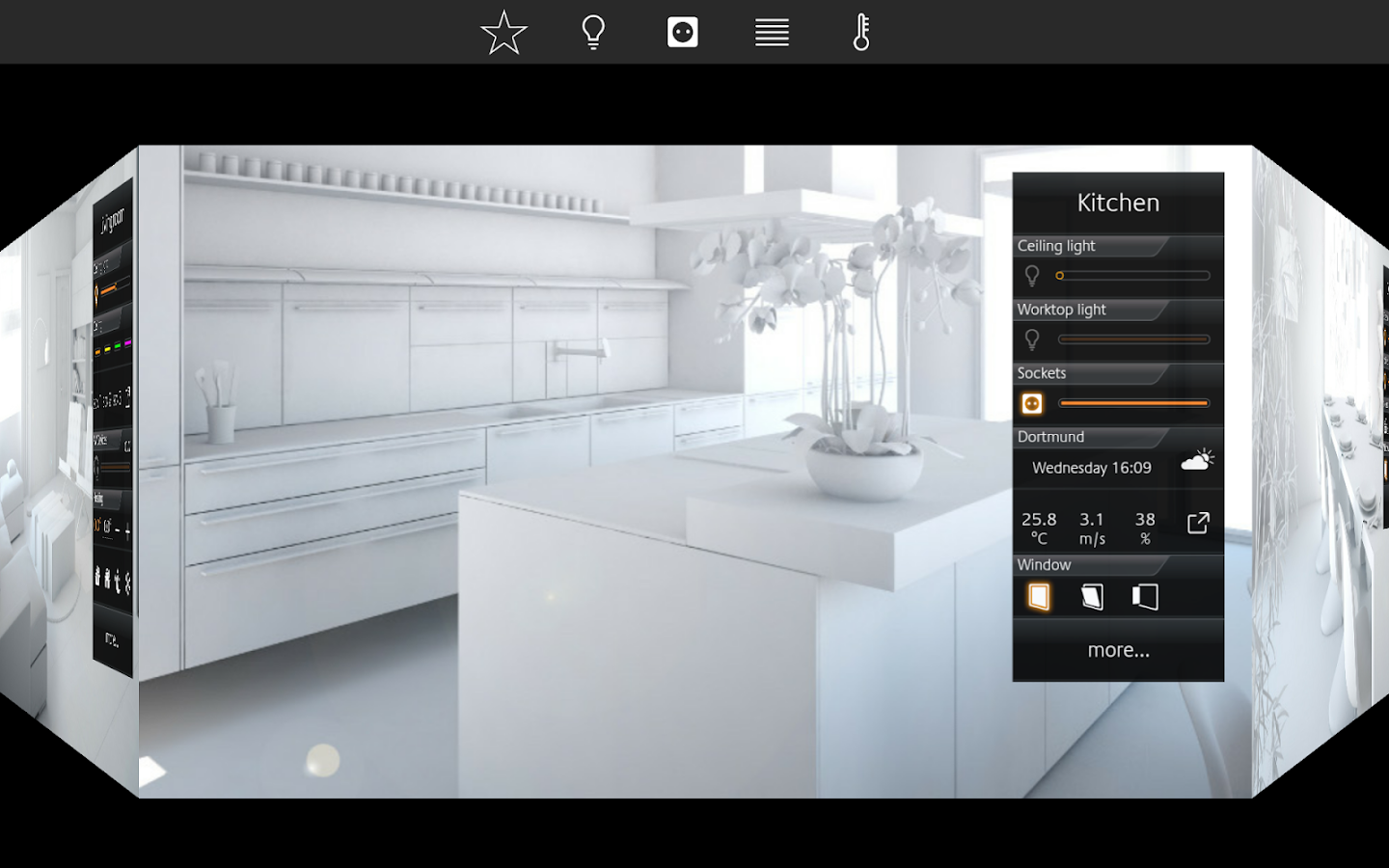Switch off the Sockets icon in the Kitchen panel
The height and width of the screenshot is (868, 1389).
(1032, 403)
